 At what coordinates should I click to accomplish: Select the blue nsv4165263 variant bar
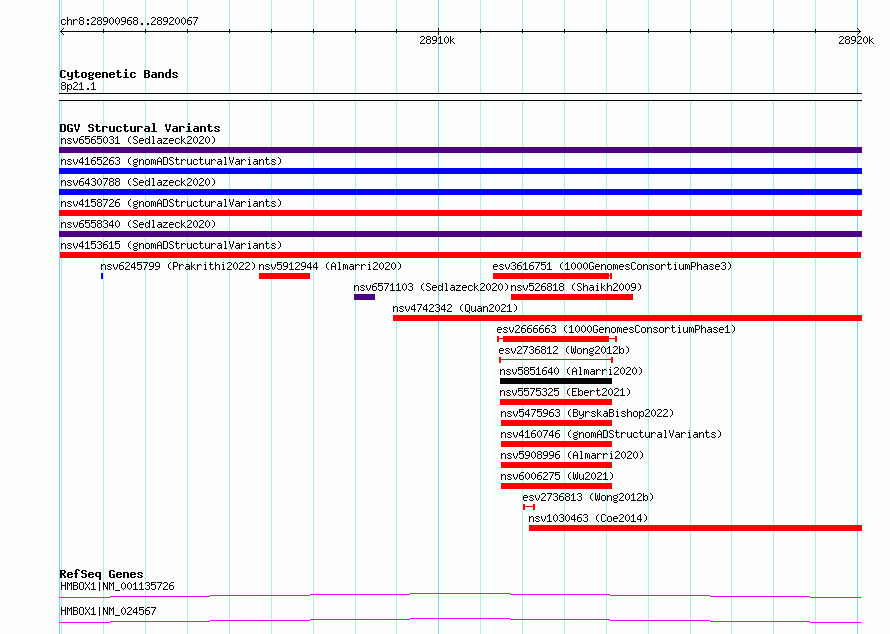(460, 171)
